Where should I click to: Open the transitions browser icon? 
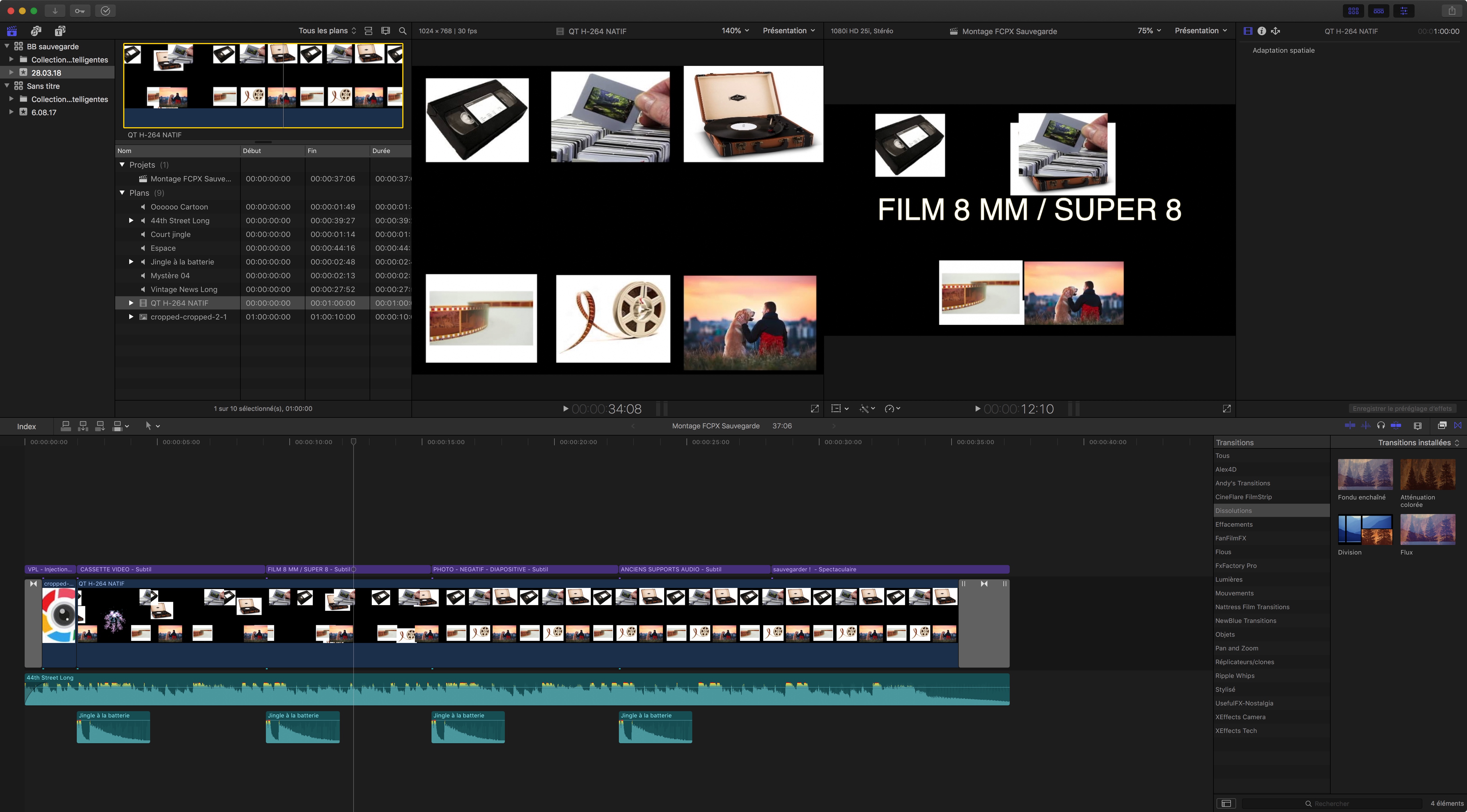[x=1457, y=425]
